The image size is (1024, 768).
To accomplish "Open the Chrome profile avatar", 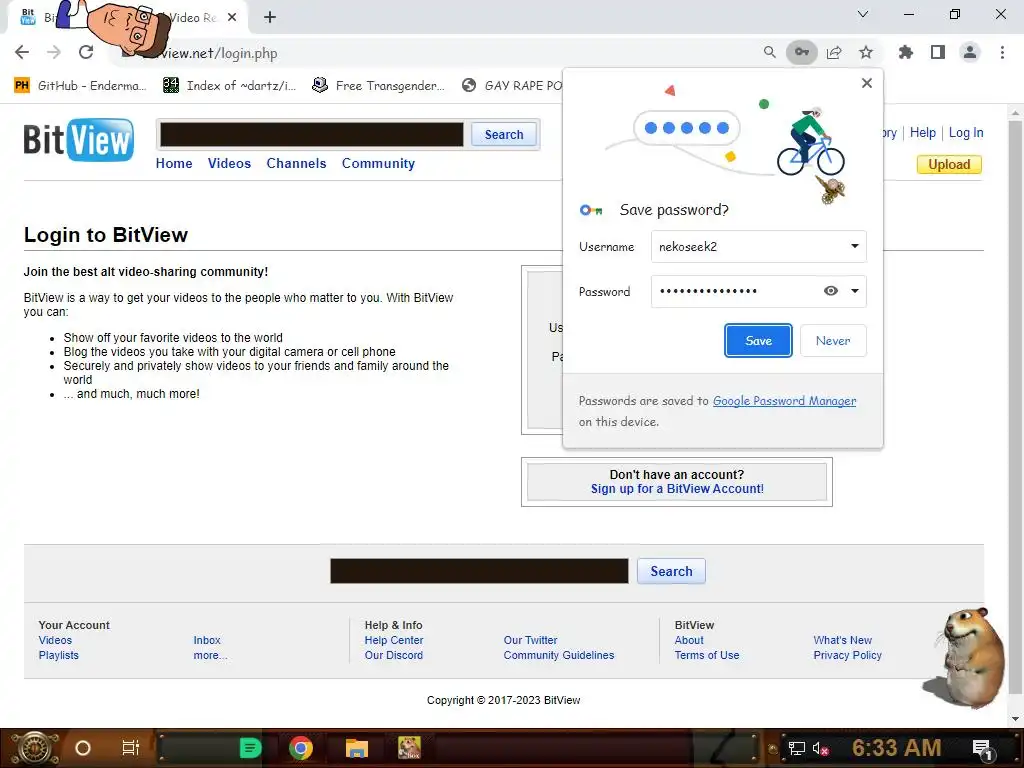I will (970, 52).
